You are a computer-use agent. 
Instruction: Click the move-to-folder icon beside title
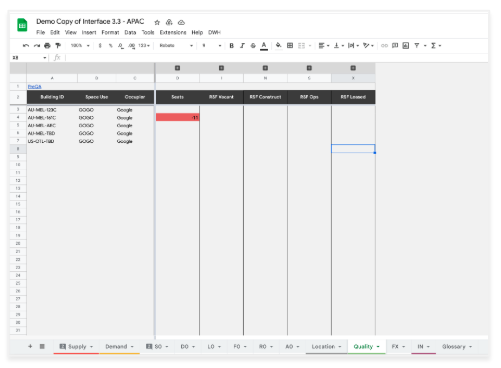click(169, 22)
